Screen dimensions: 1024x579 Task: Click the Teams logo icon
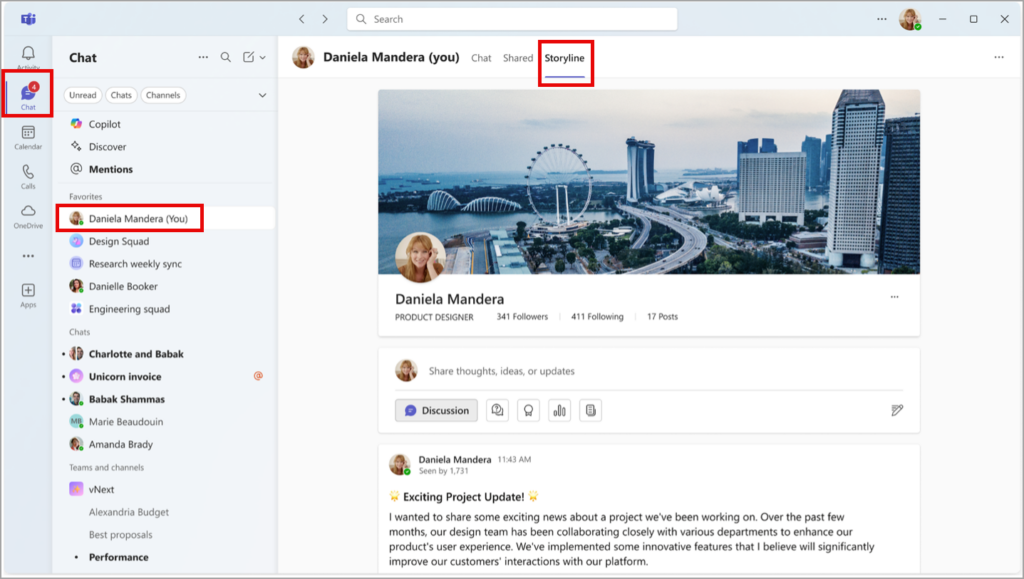point(28,19)
